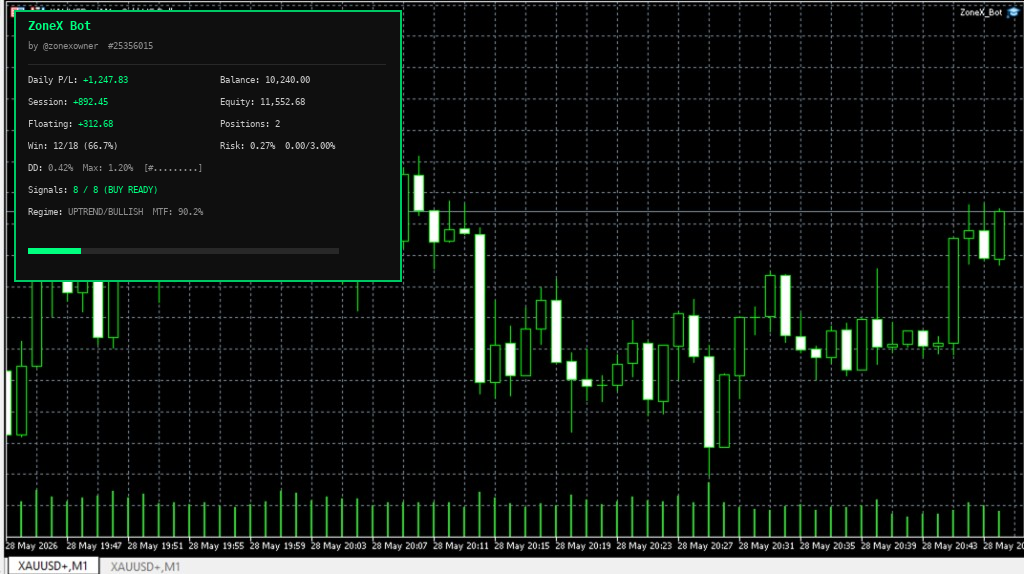Click the '28 May 20:27' time label
The image size is (1024, 574).
pyautogui.click(x=705, y=546)
